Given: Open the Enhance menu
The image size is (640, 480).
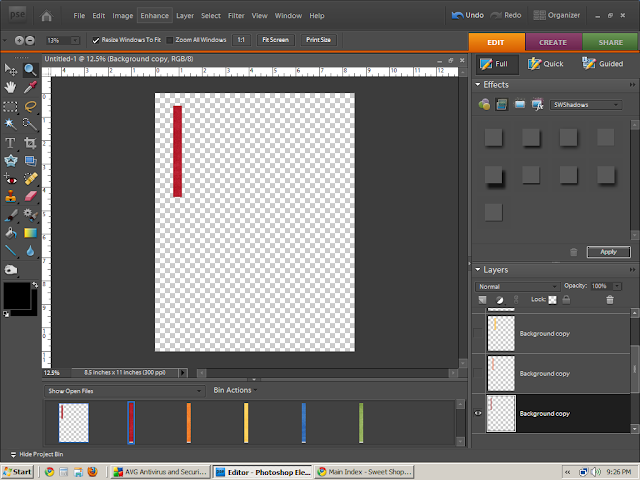Looking at the screenshot, I should pos(154,16).
